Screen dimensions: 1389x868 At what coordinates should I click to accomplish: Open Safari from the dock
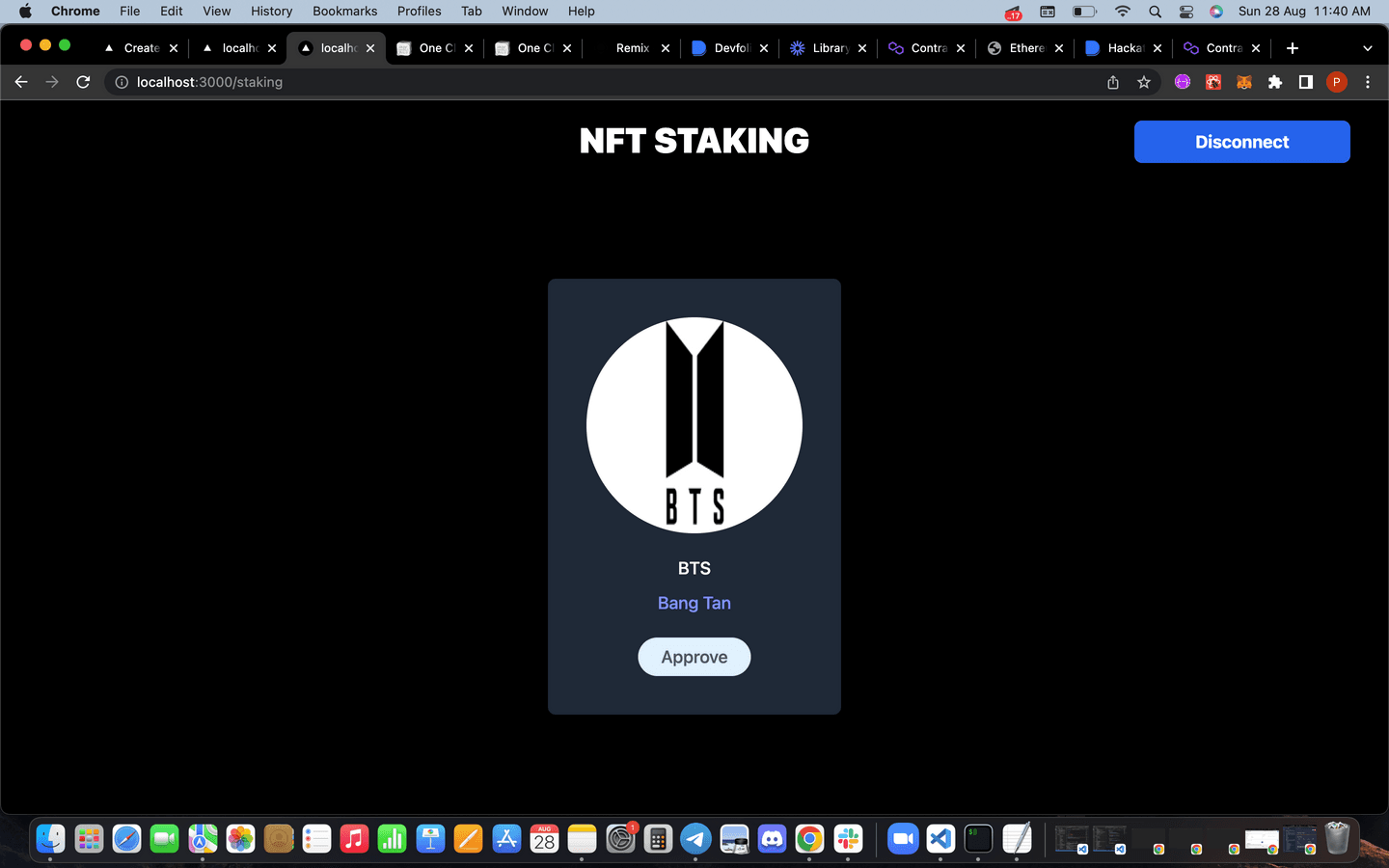coord(126,839)
